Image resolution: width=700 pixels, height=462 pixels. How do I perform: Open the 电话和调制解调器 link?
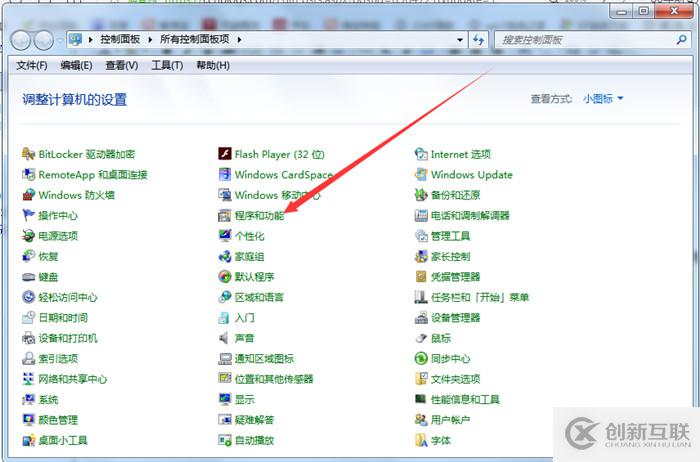pyautogui.click(x=470, y=216)
